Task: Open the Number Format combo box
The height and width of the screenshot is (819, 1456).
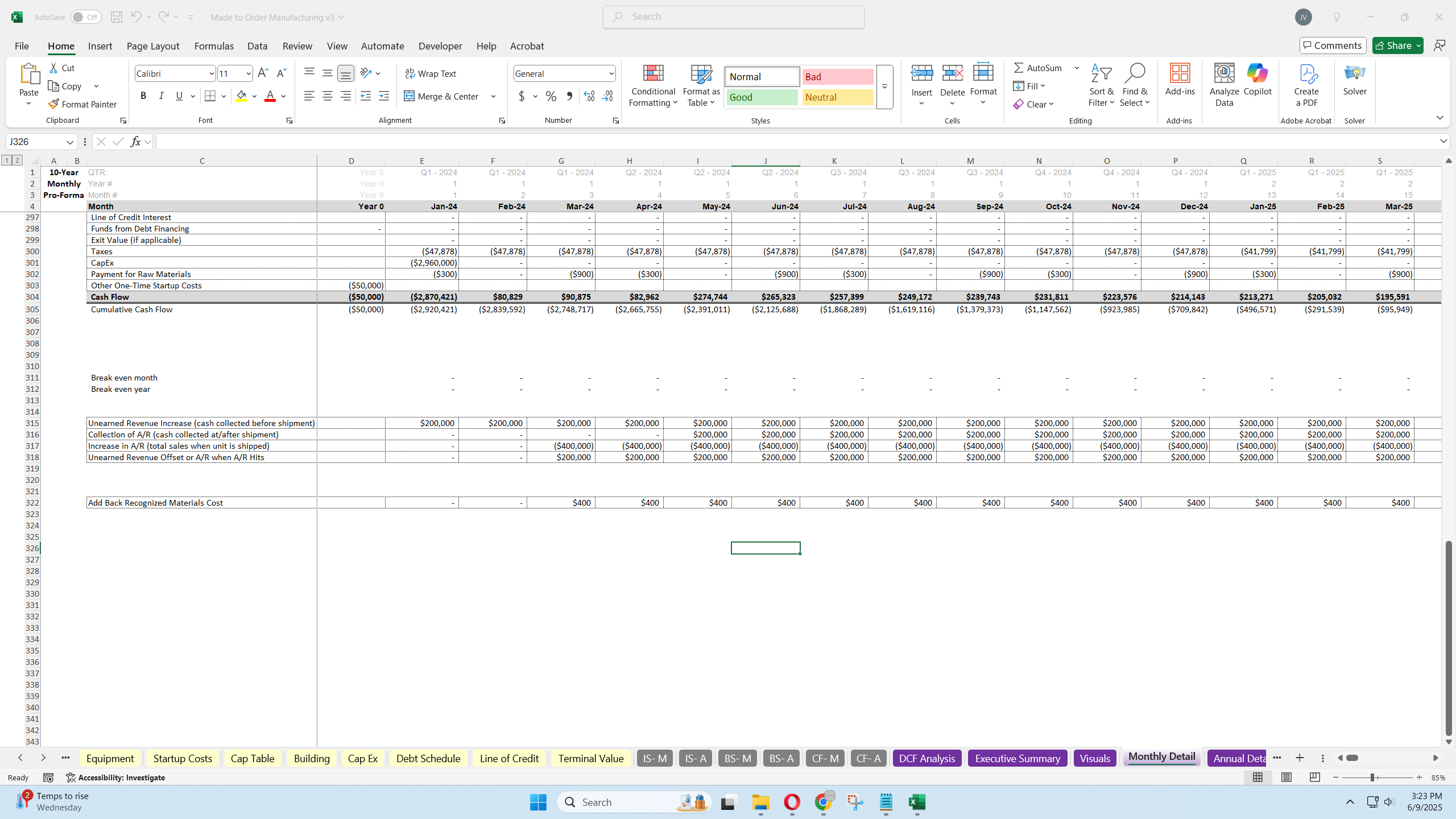Action: tap(563, 73)
